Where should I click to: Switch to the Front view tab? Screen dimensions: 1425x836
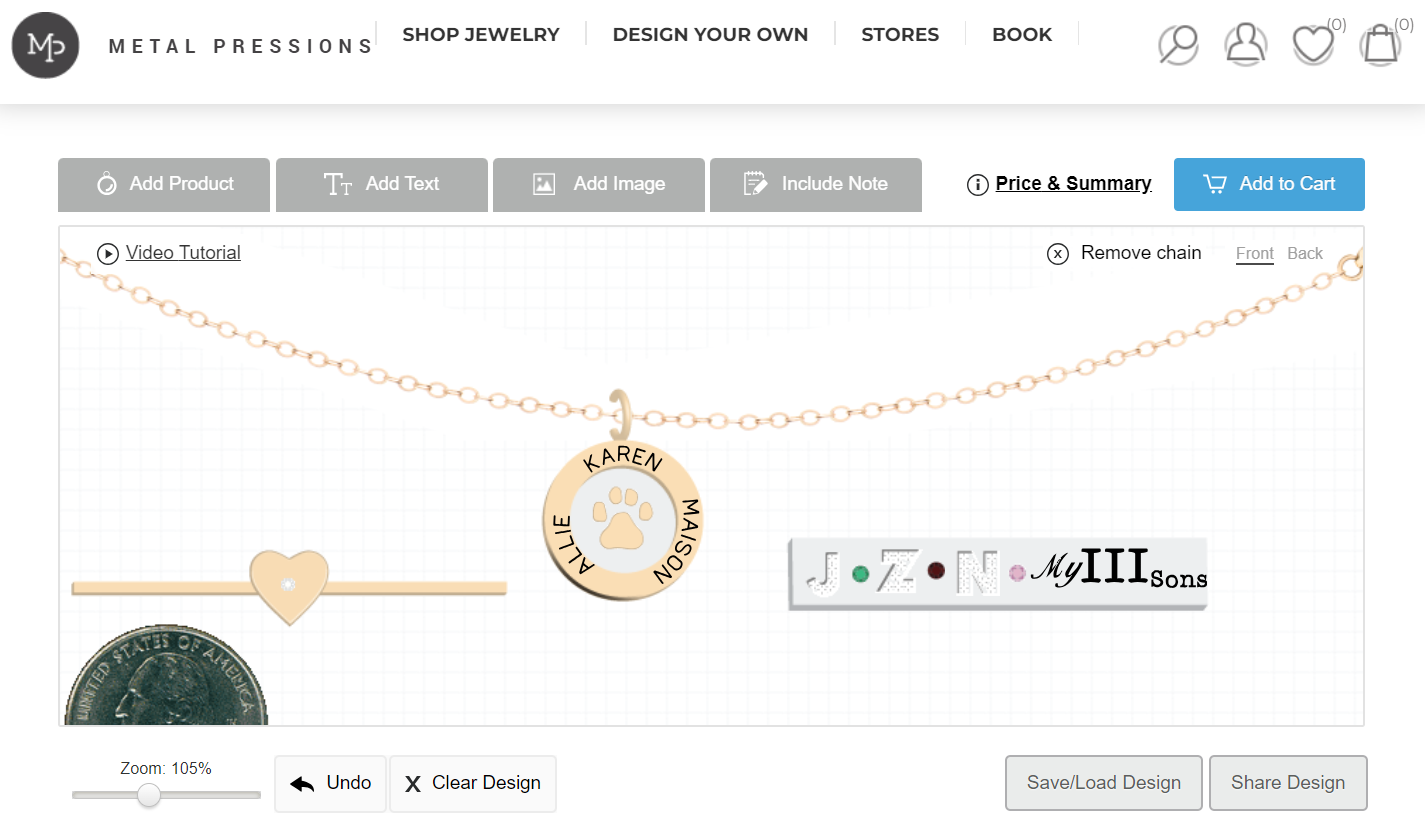(x=1255, y=254)
